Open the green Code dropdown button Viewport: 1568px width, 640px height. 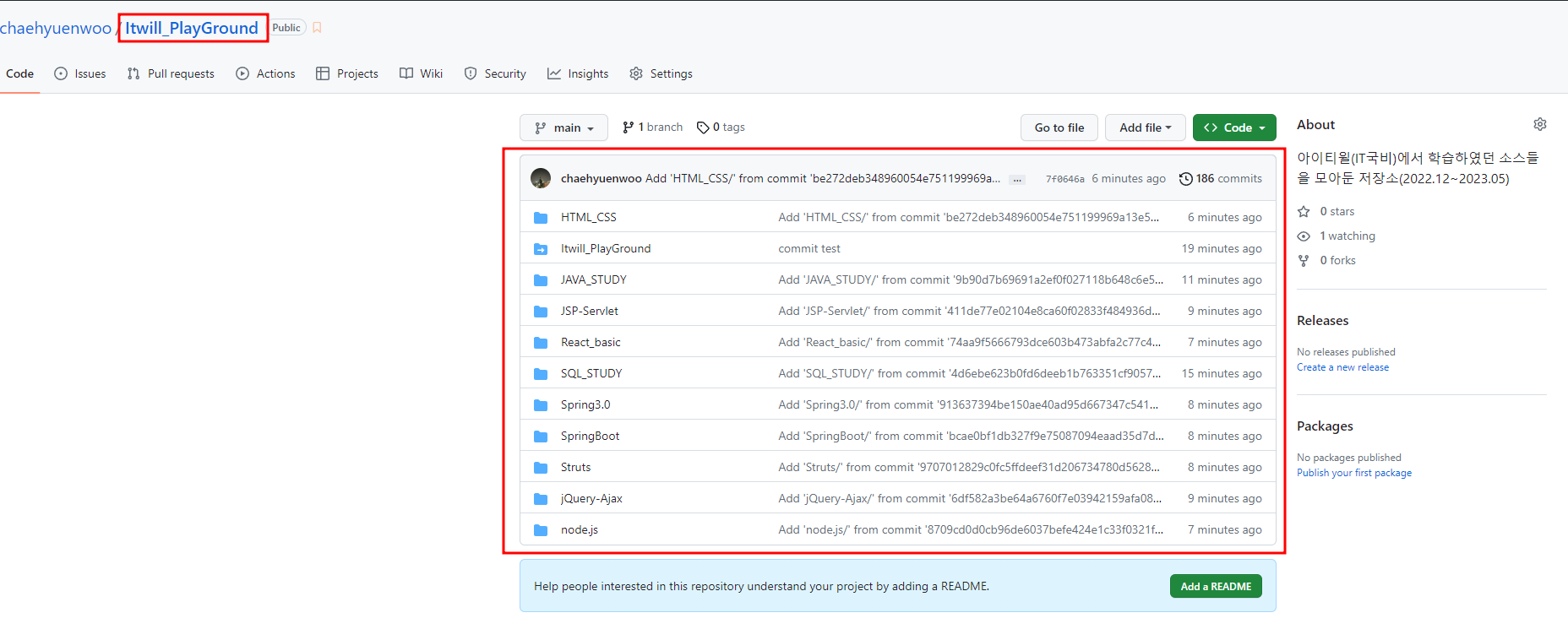(1234, 127)
